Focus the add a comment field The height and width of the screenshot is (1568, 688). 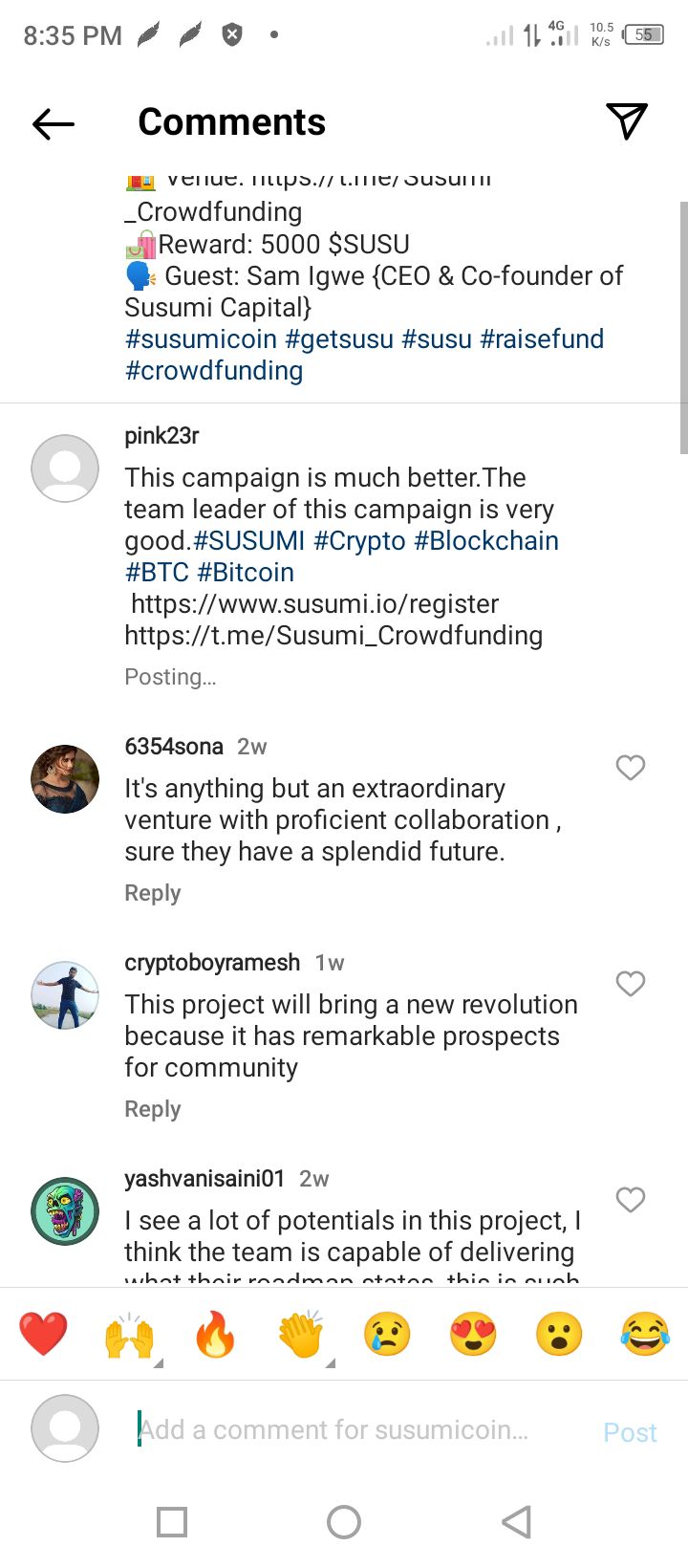coord(354,1430)
